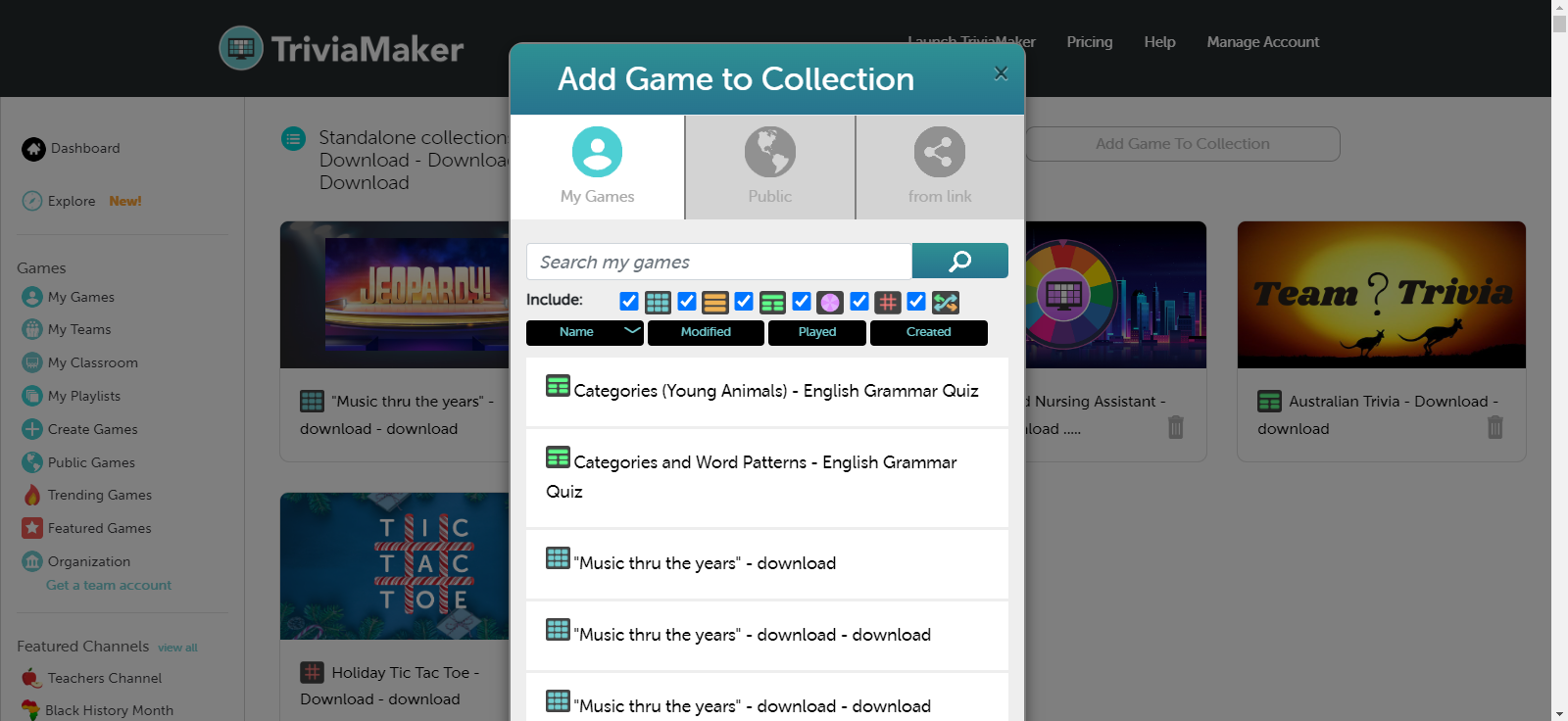The height and width of the screenshot is (721, 1568).
Task: Click the globe icon for Public games
Action: tap(769, 152)
